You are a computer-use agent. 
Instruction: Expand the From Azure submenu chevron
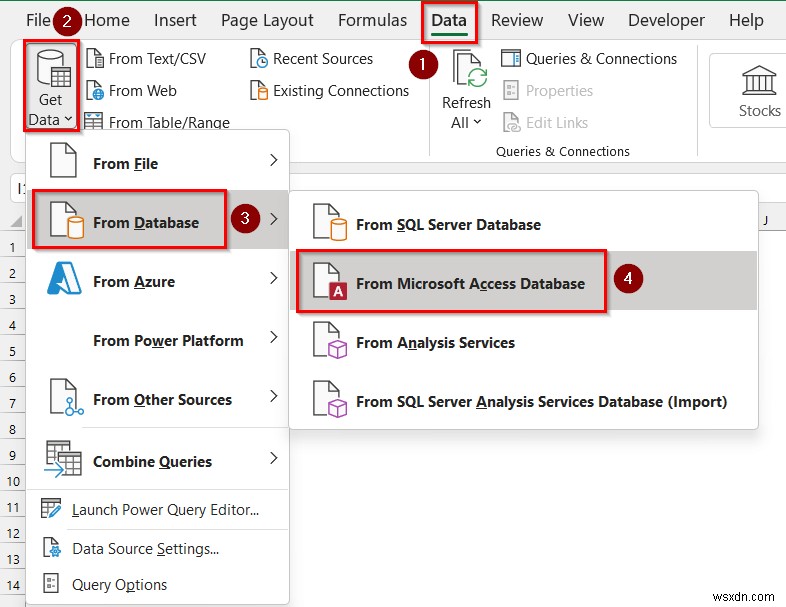[274, 278]
